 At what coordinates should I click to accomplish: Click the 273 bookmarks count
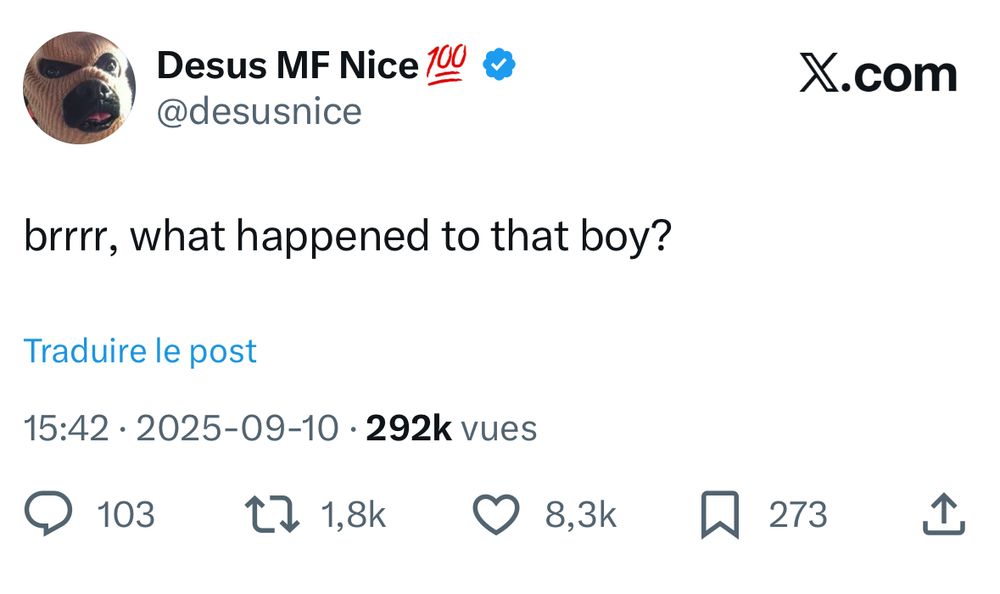coord(797,515)
